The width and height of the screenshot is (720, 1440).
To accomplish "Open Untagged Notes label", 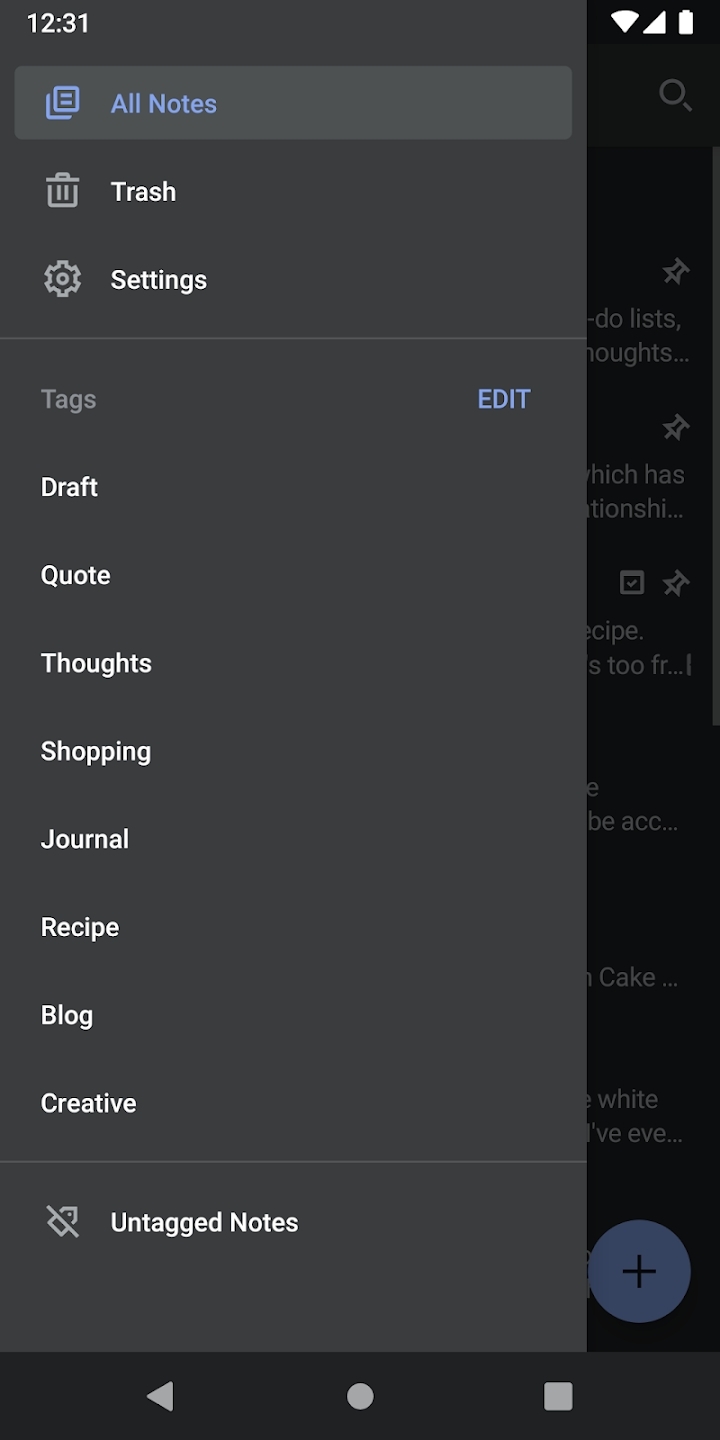I will (204, 1222).
